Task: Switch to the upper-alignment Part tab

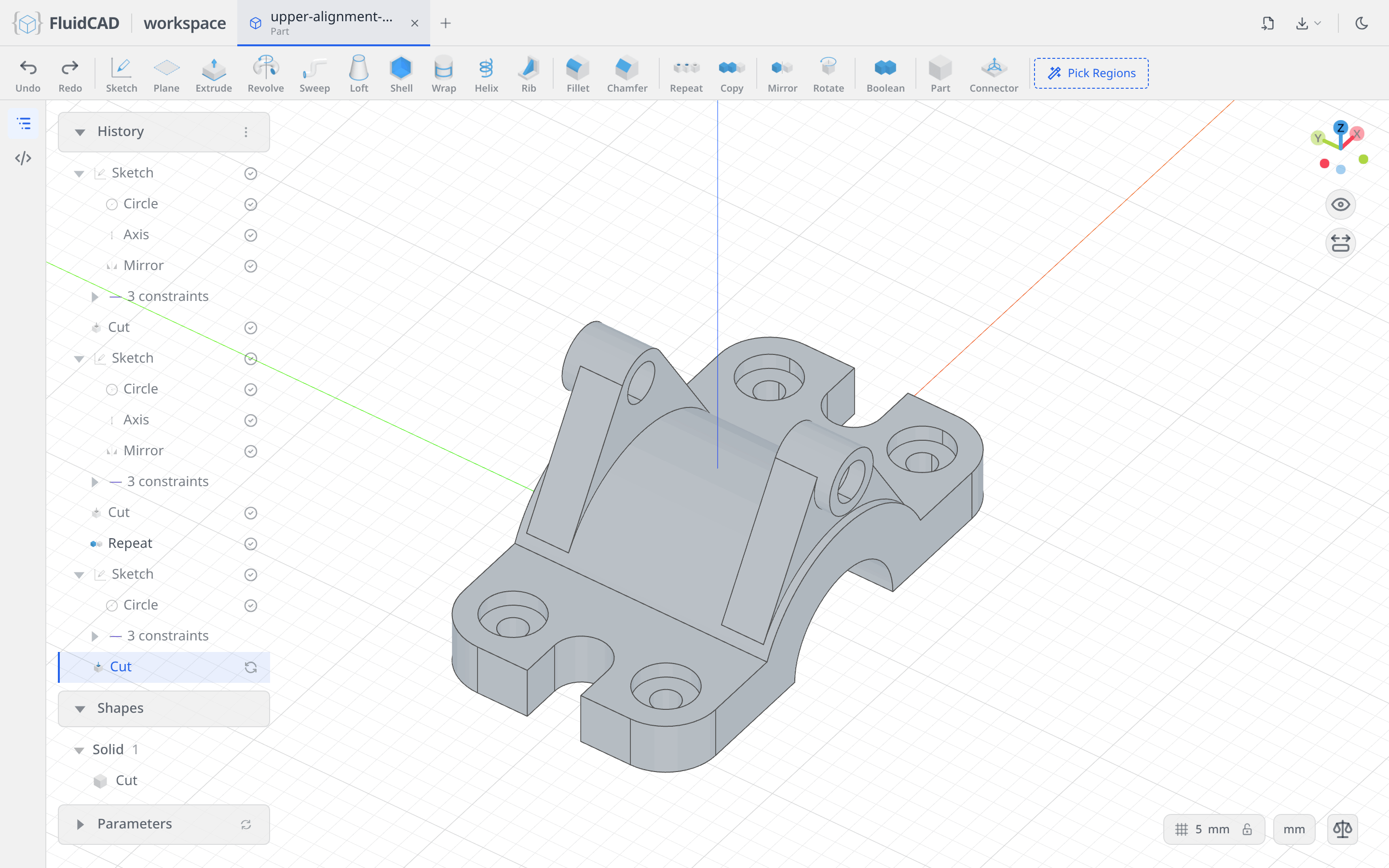Action: (x=333, y=23)
